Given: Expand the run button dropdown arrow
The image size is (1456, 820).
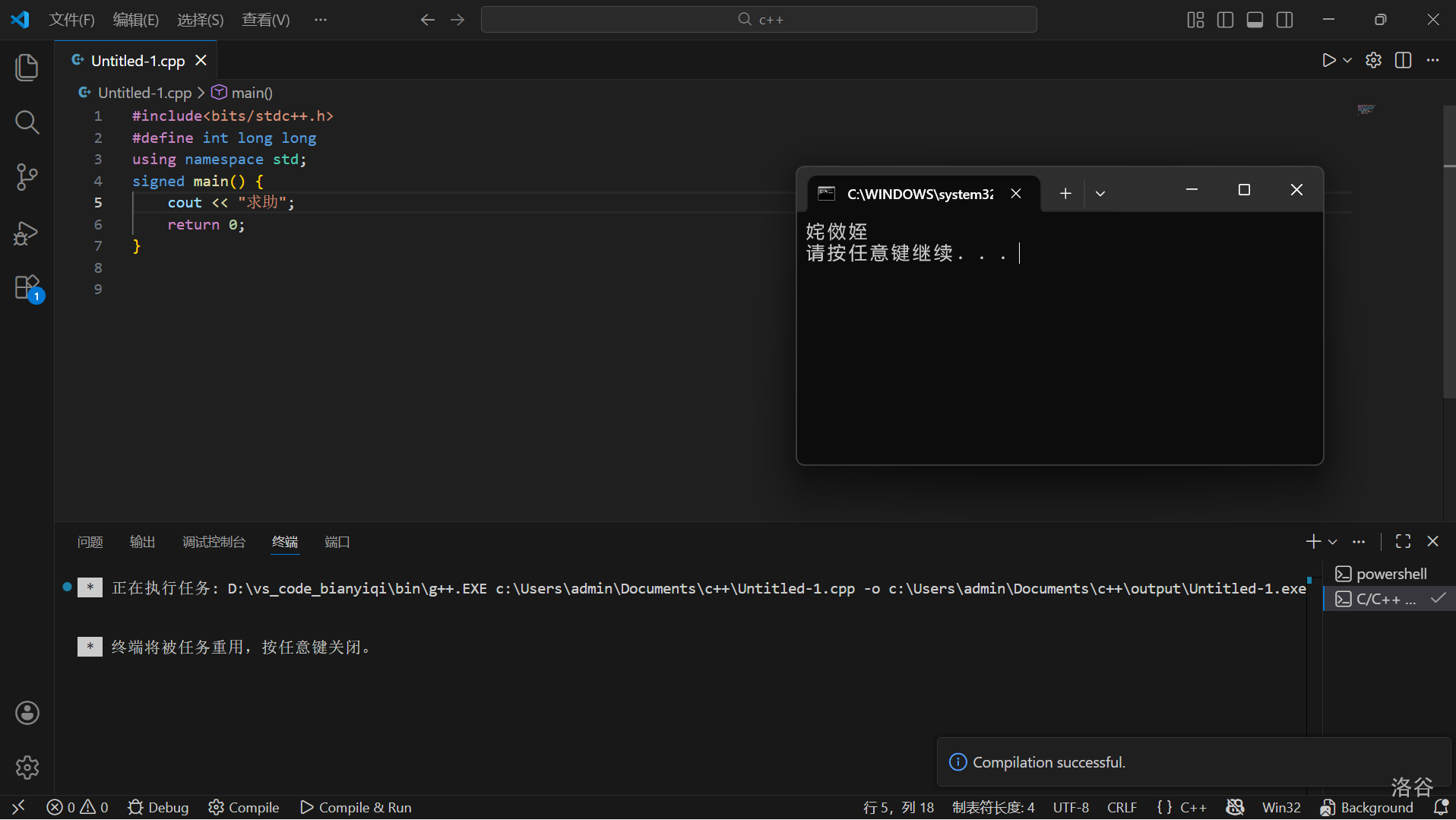Looking at the screenshot, I should pyautogui.click(x=1347, y=60).
